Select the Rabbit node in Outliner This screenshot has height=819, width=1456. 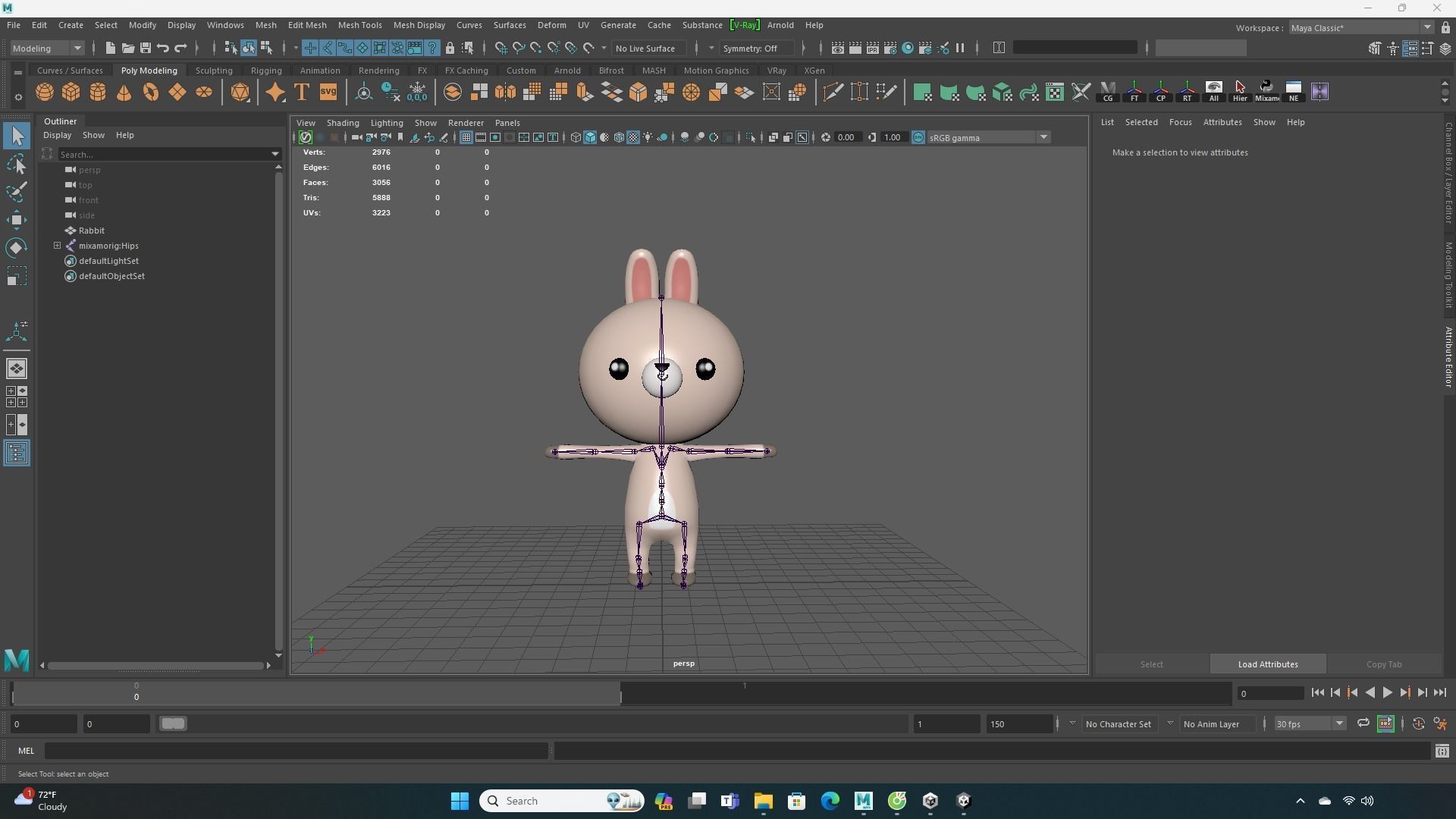[91, 231]
